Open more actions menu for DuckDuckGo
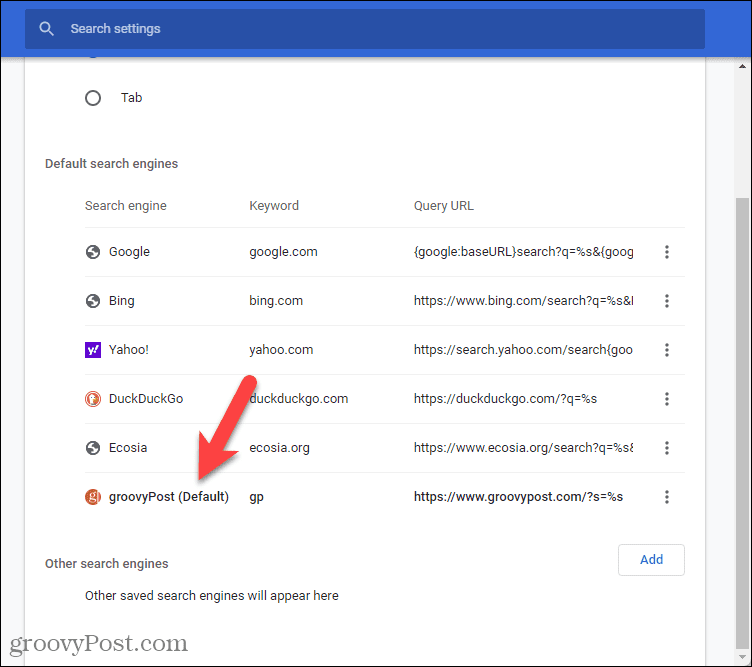The image size is (752, 667). (667, 398)
